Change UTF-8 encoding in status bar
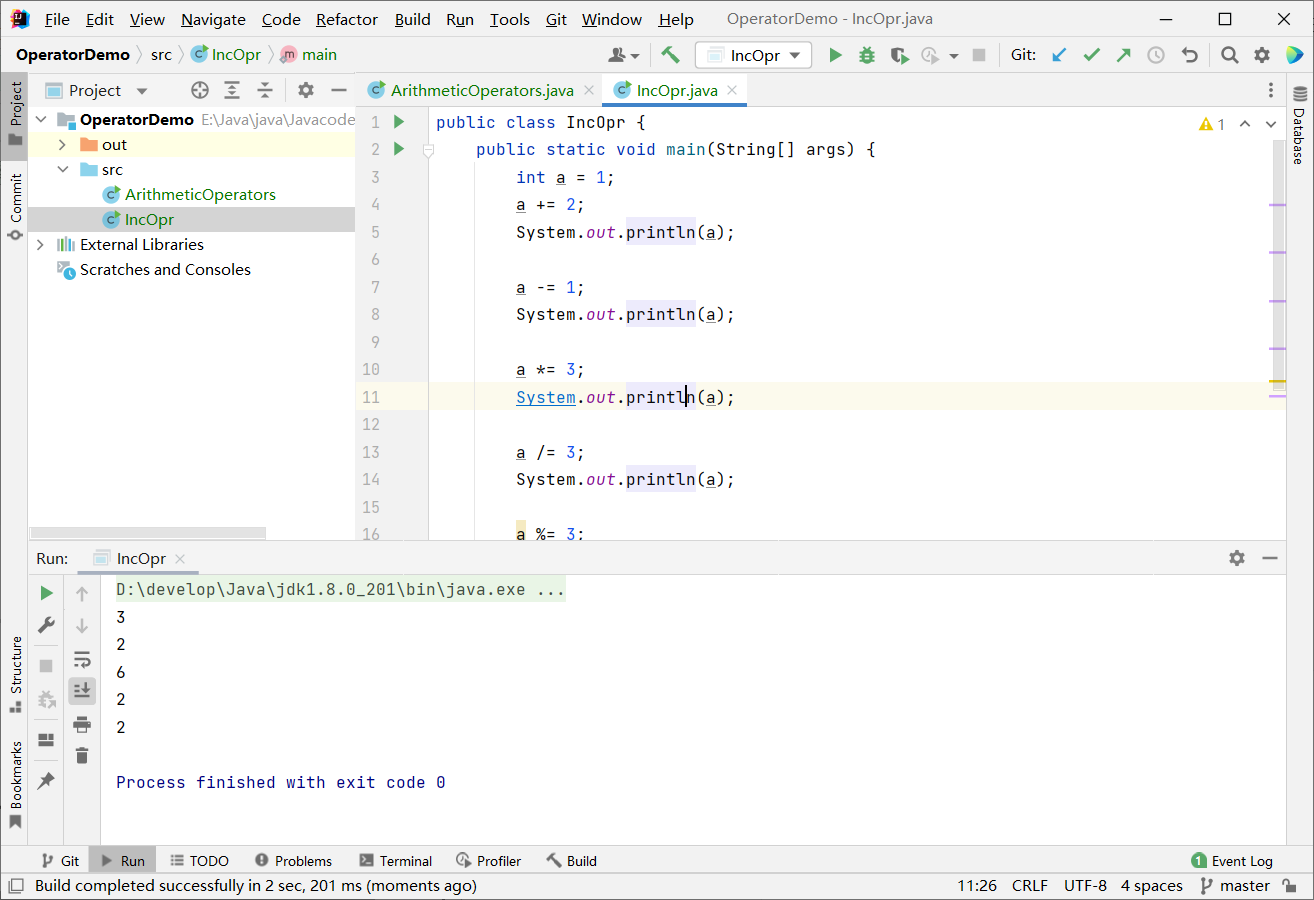This screenshot has width=1314, height=900. [1085, 886]
